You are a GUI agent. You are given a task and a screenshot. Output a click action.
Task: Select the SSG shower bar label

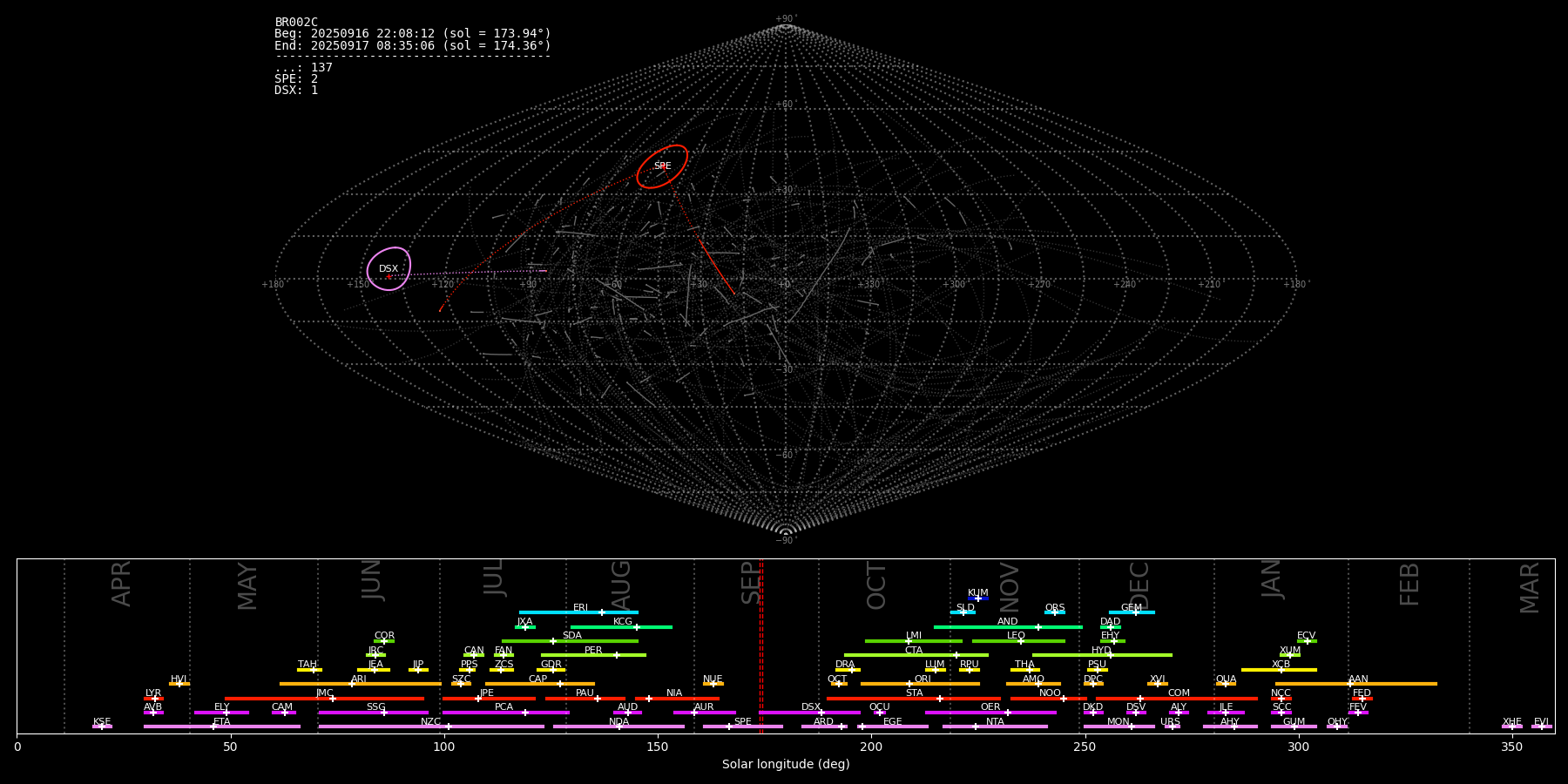[x=375, y=707]
